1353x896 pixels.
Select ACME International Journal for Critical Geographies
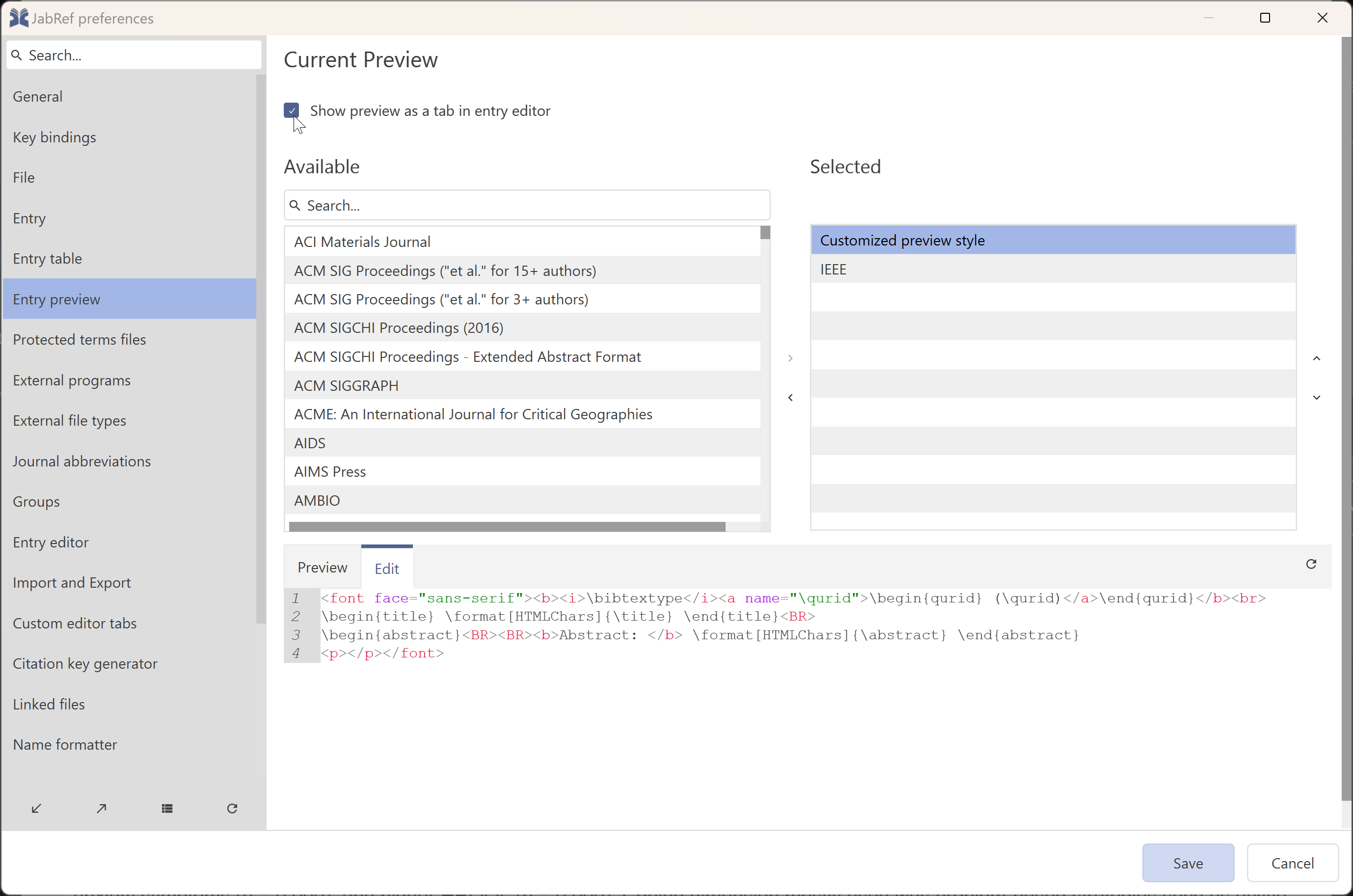click(x=523, y=414)
